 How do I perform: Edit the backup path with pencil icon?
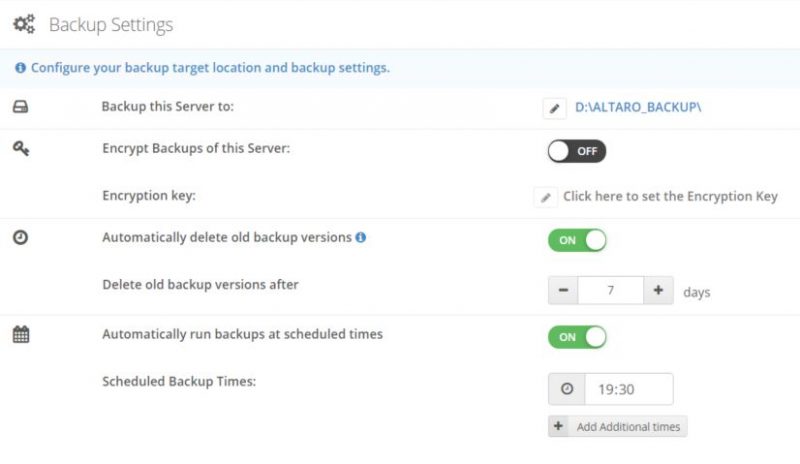[x=555, y=108]
